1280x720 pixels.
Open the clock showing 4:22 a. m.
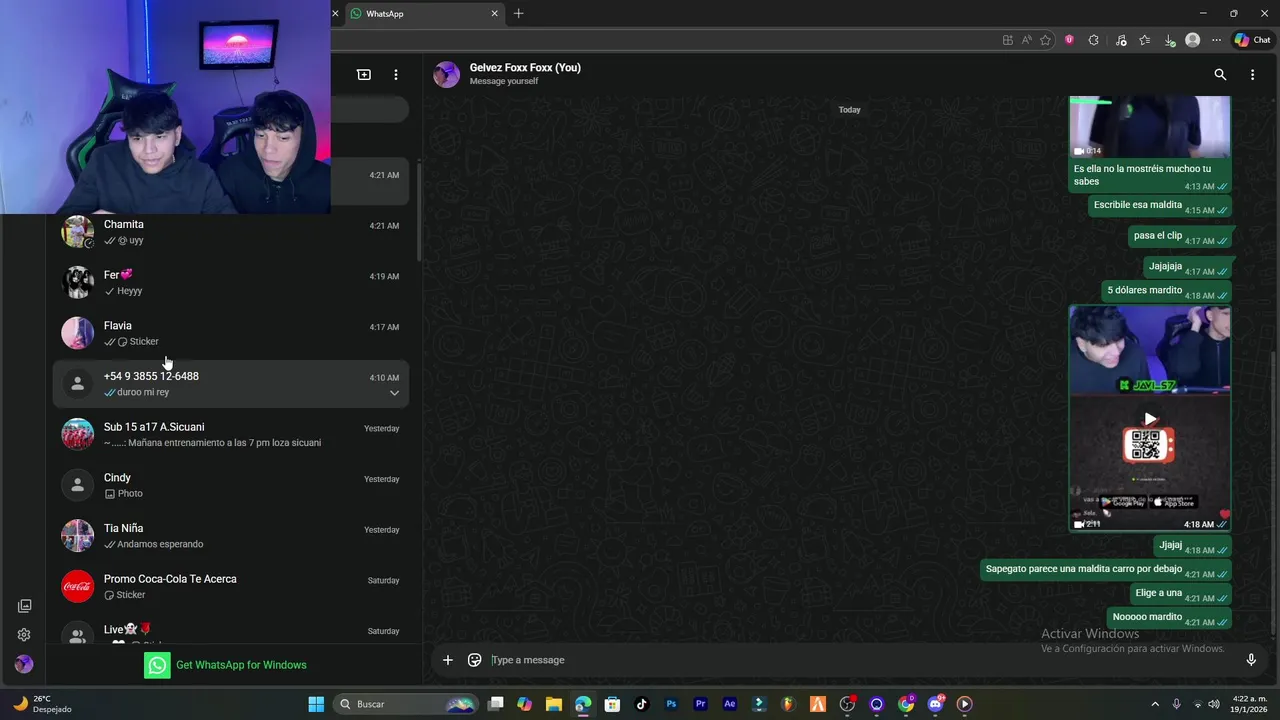coord(1247,704)
